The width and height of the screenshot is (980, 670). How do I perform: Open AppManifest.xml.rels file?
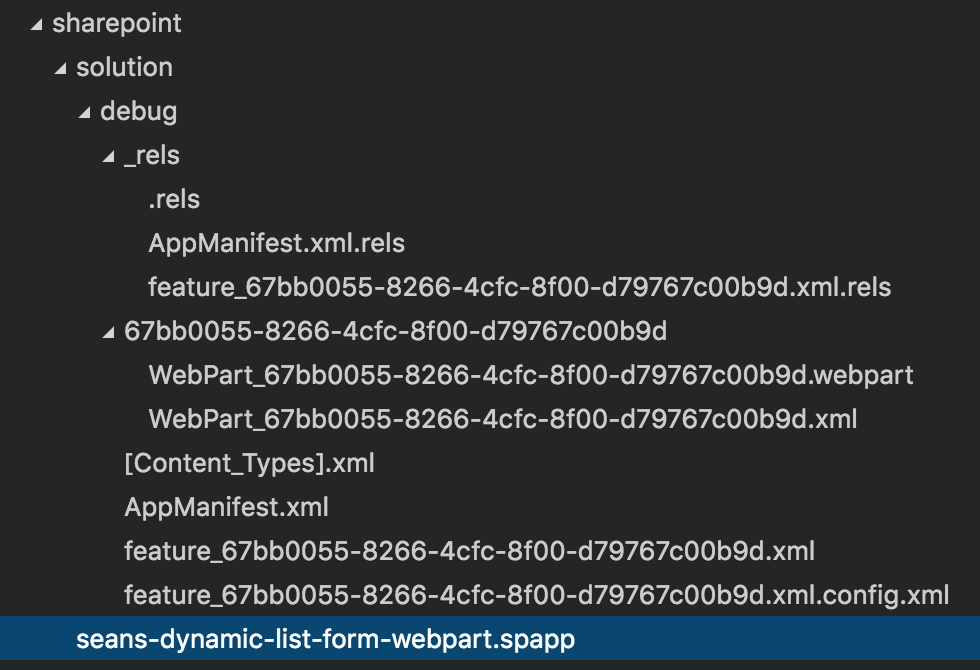click(277, 243)
